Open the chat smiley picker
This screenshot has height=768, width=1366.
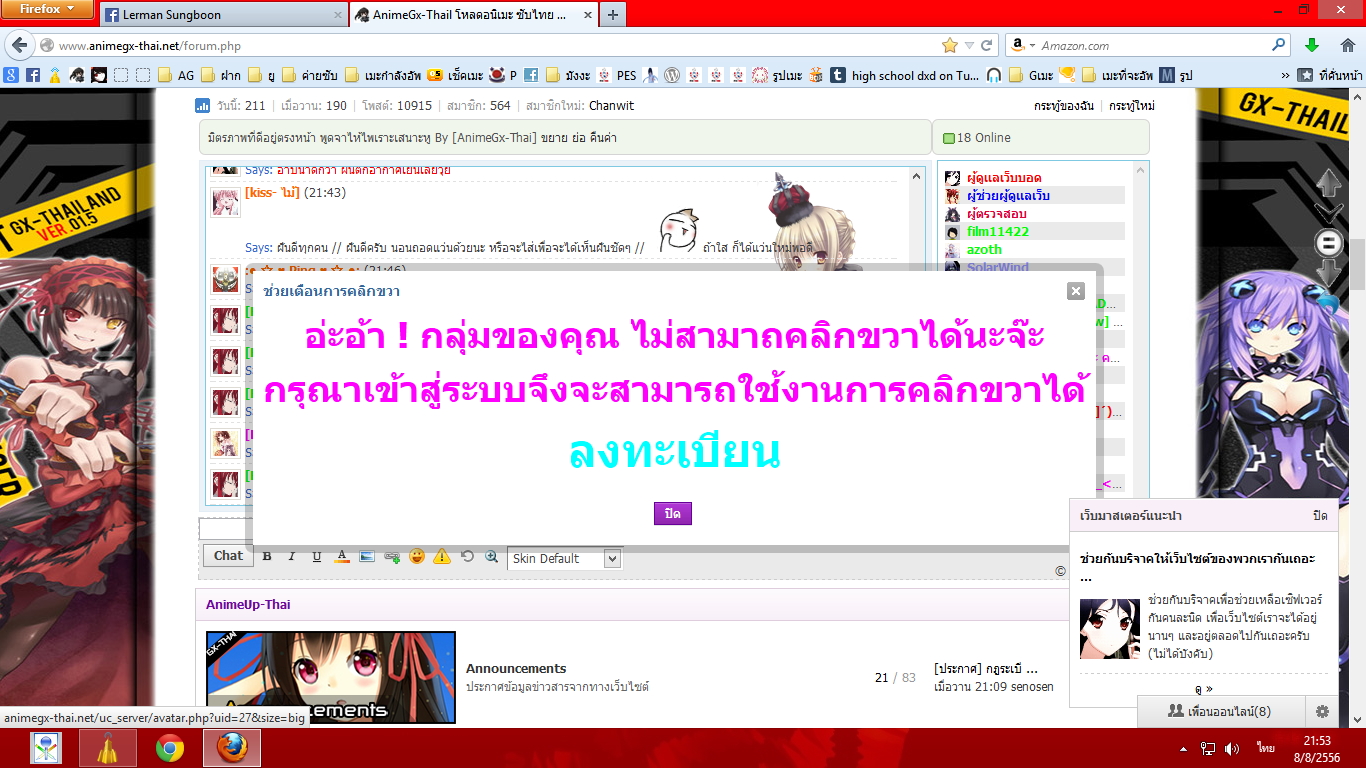pyautogui.click(x=417, y=557)
